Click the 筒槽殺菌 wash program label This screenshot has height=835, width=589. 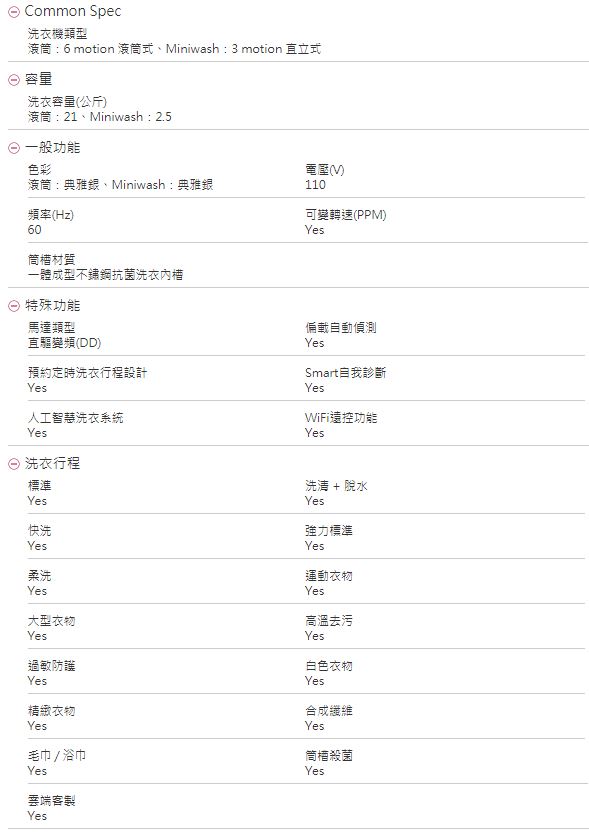(x=329, y=756)
